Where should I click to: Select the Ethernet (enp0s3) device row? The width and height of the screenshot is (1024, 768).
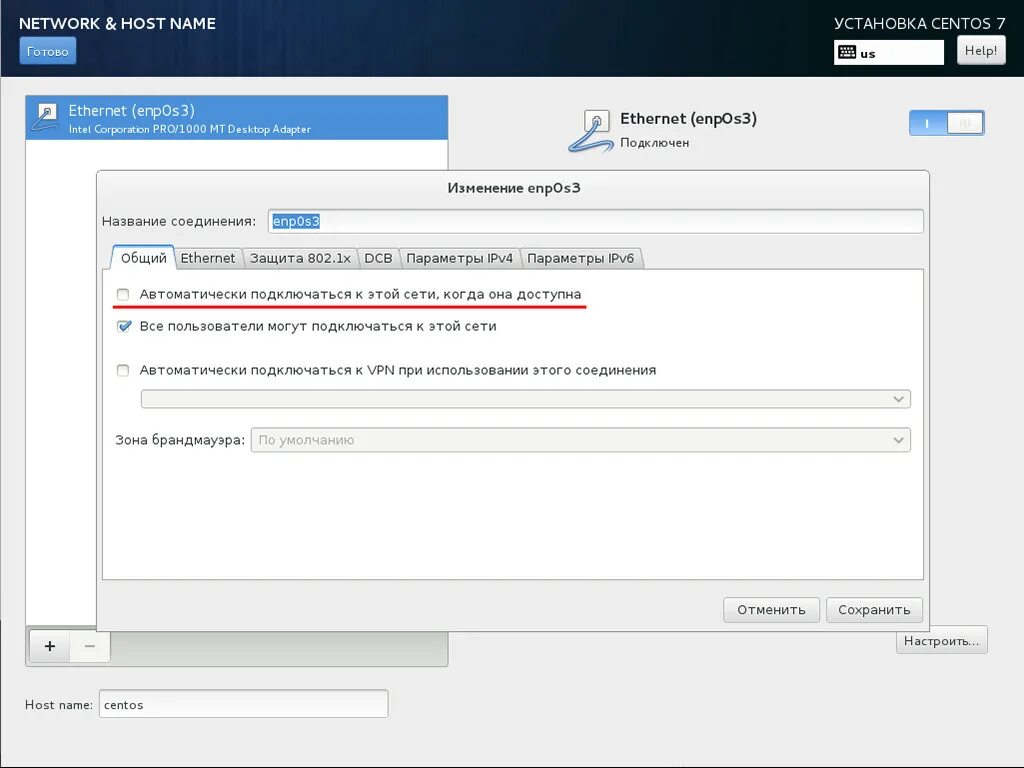pyautogui.click(x=236, y=118)
